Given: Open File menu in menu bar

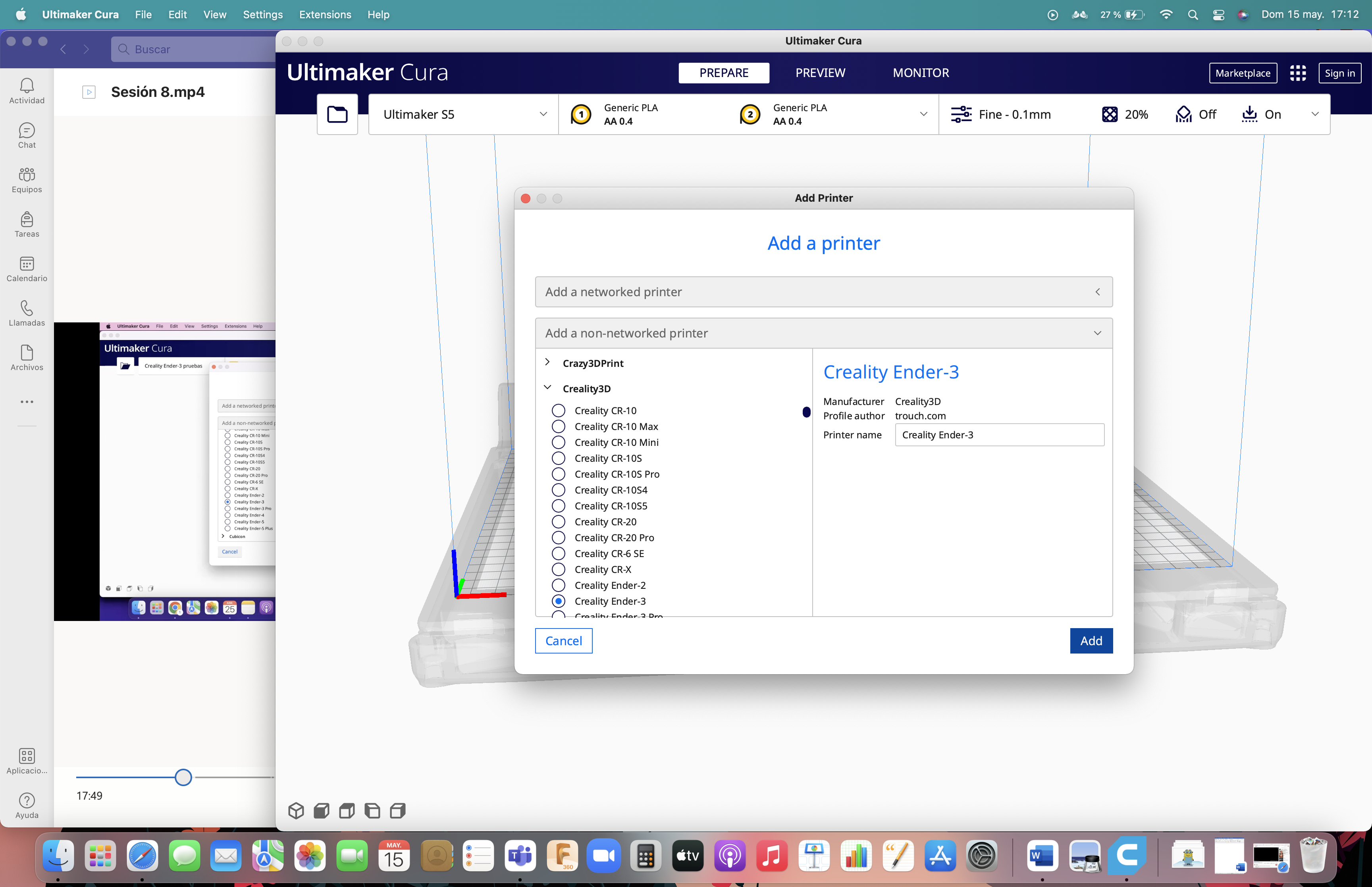Looking at the screenshot, I should 143,14.
